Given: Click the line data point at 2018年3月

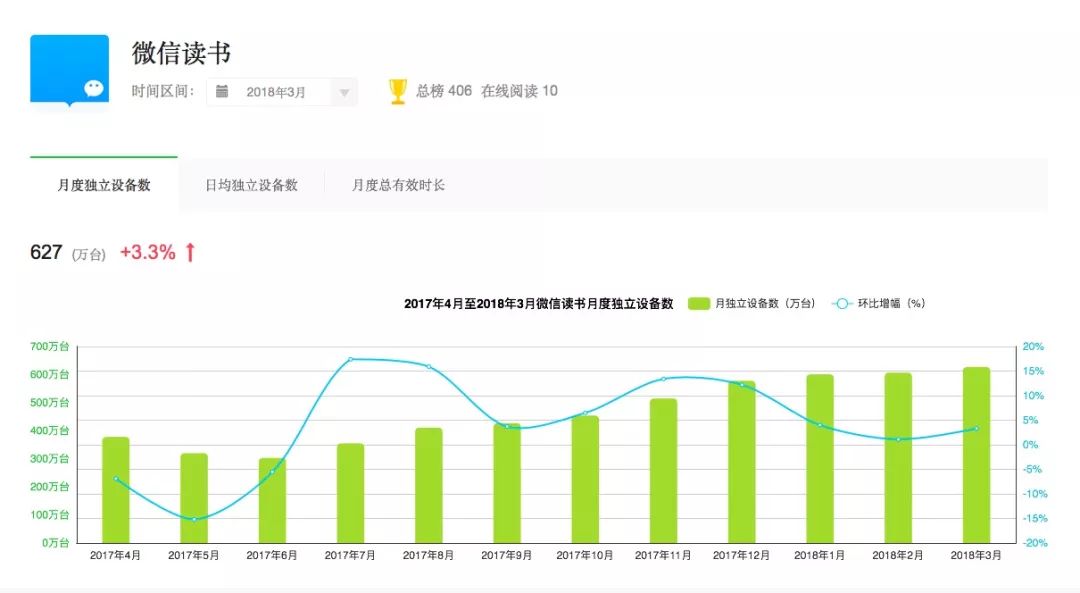Looking at the screenshot, I should (x=977, y=428).
